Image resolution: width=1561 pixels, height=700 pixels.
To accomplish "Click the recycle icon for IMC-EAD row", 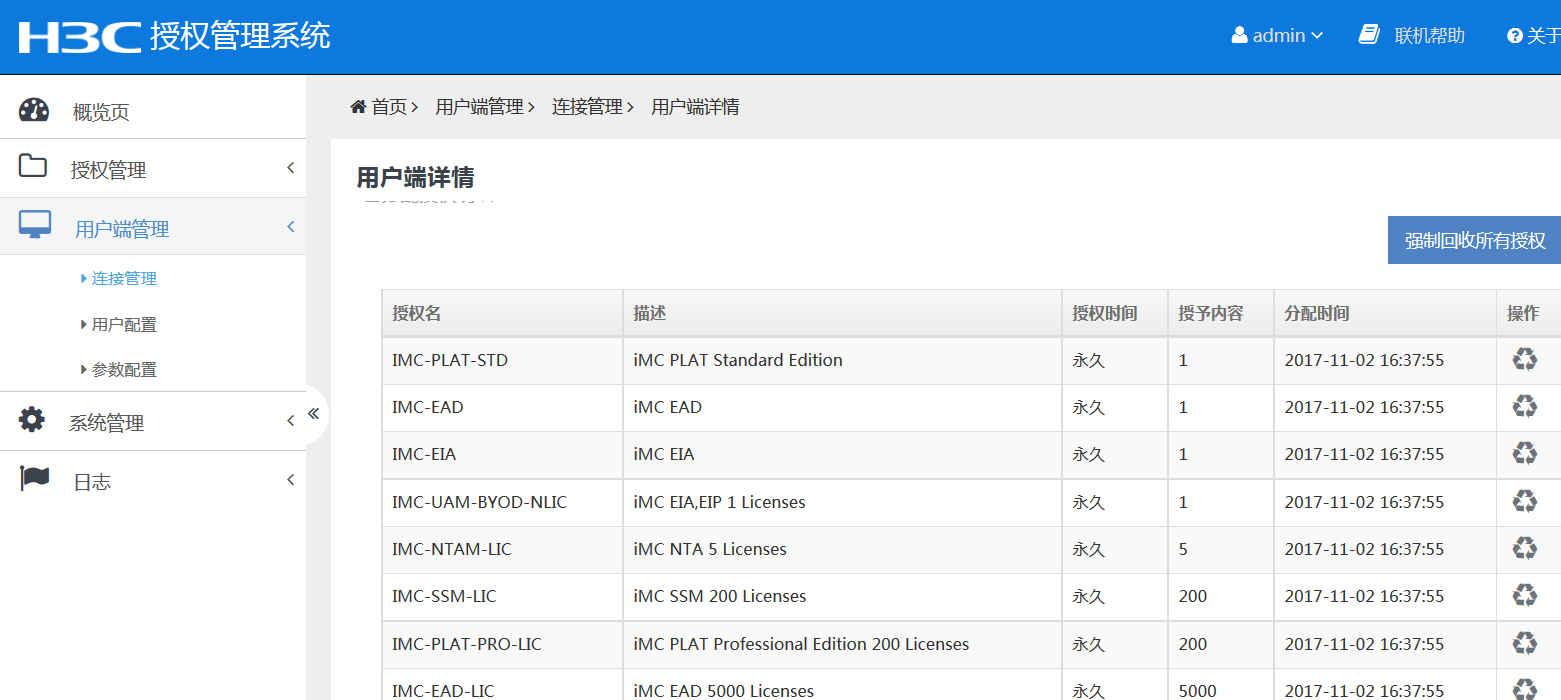I will [1524, 406].
